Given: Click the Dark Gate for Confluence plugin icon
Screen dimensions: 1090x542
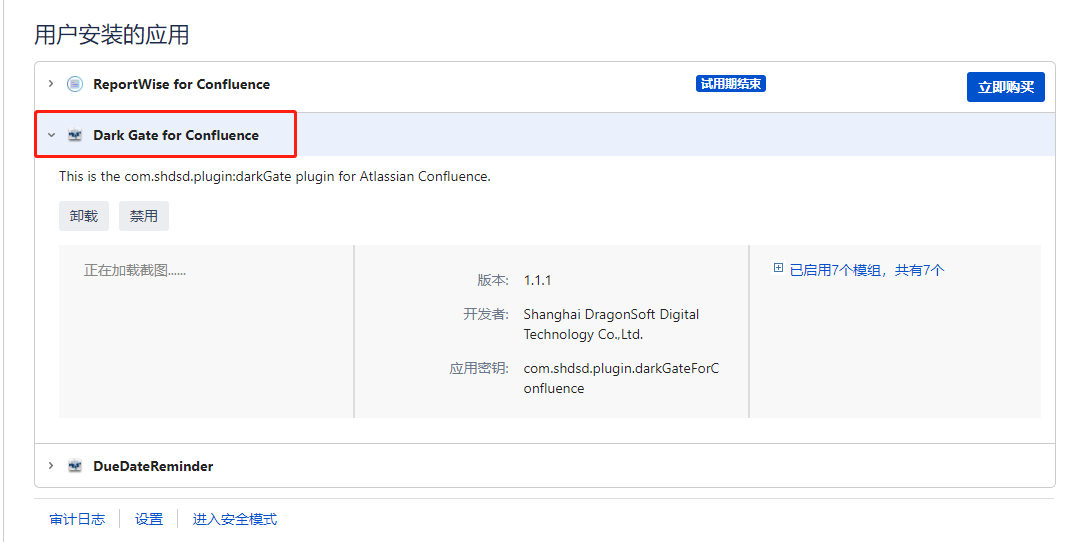Looking at the screenshot, I should pos(74,136).
